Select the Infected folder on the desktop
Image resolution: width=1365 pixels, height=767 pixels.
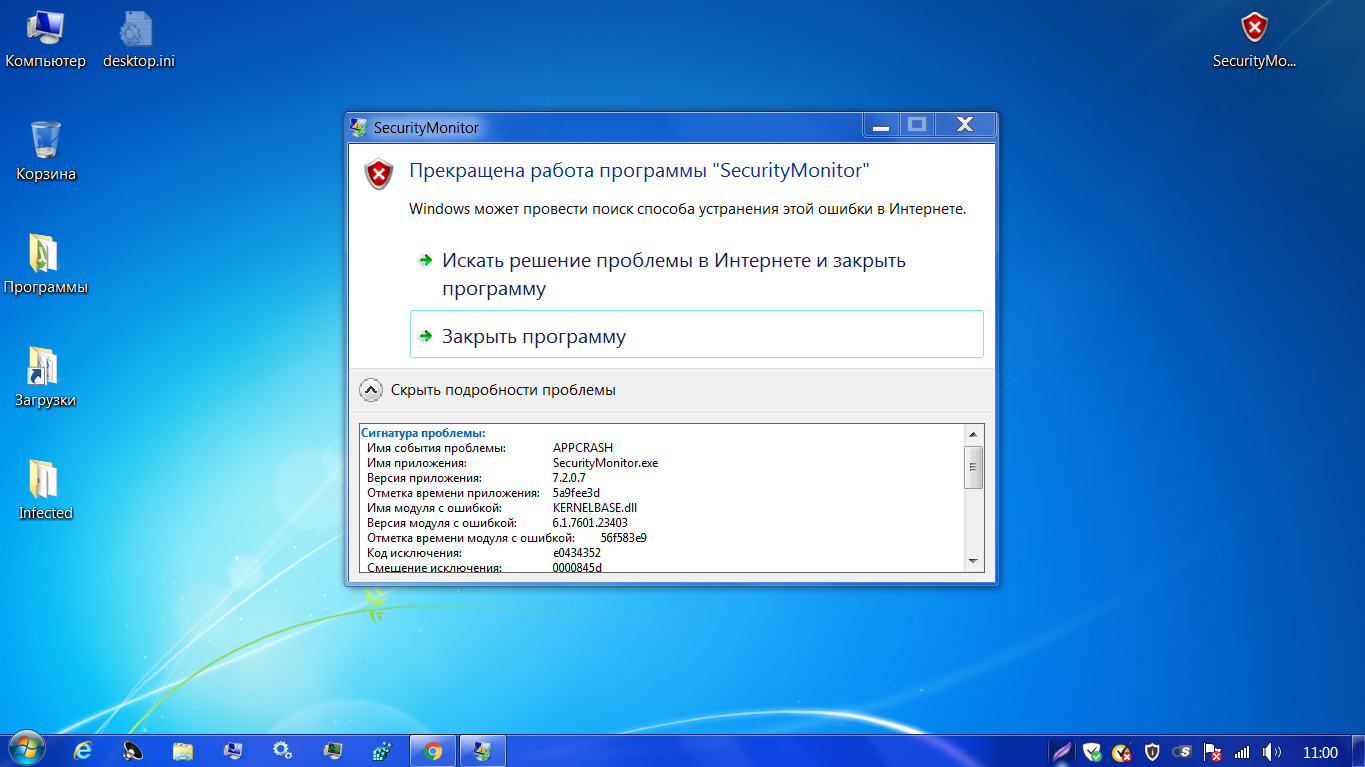tap(46, 491)
